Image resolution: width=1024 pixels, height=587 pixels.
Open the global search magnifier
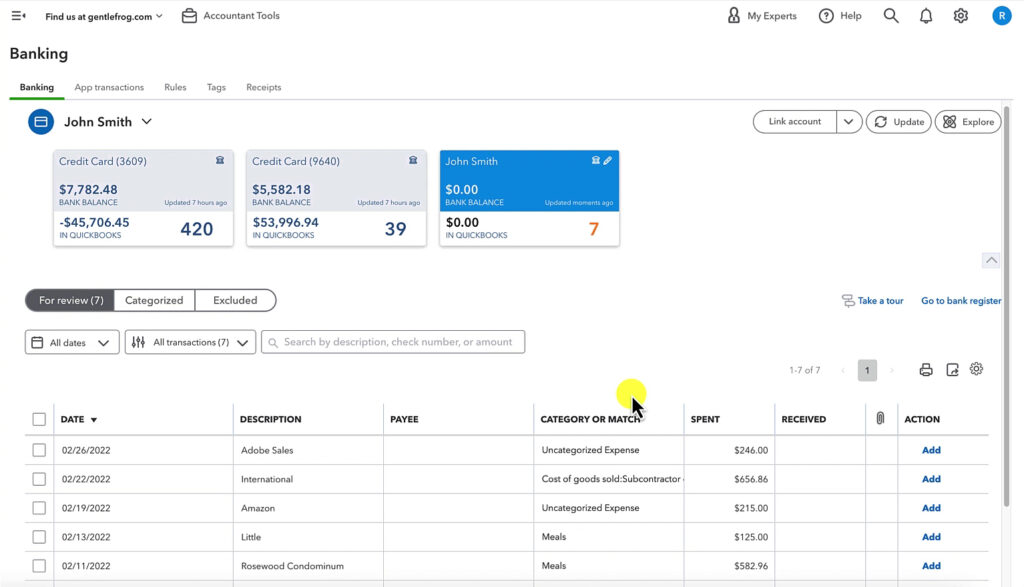tap(890, 15)
